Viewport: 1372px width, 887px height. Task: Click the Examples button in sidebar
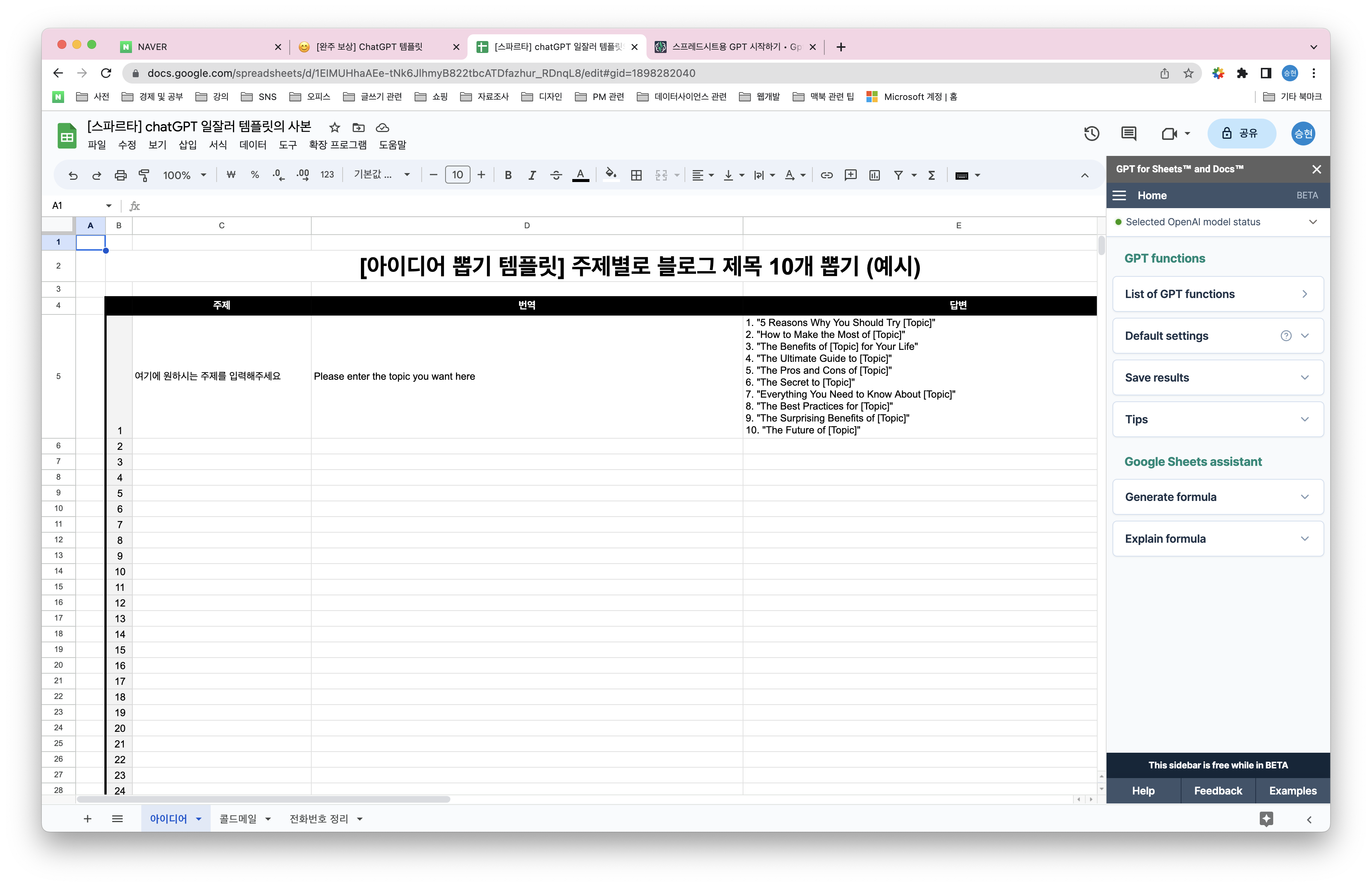(x=1293, y=791)
